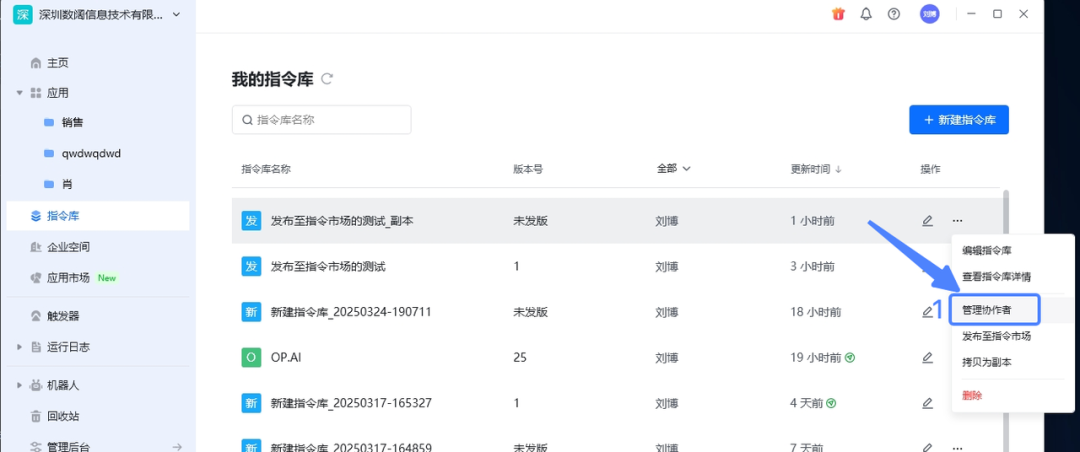Focus the 指令库名称 search field
This screenshot has height=452, width=1080.
tap(322, 120)
